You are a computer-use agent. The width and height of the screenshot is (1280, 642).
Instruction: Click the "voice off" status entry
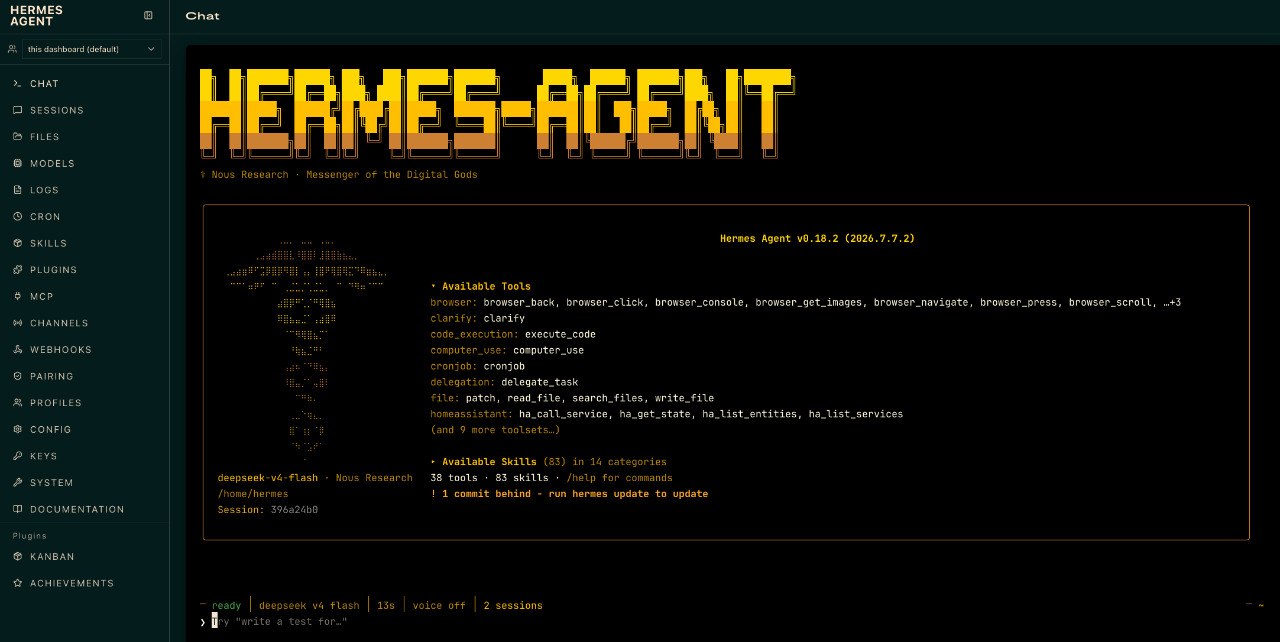click(x=439, y=606)
